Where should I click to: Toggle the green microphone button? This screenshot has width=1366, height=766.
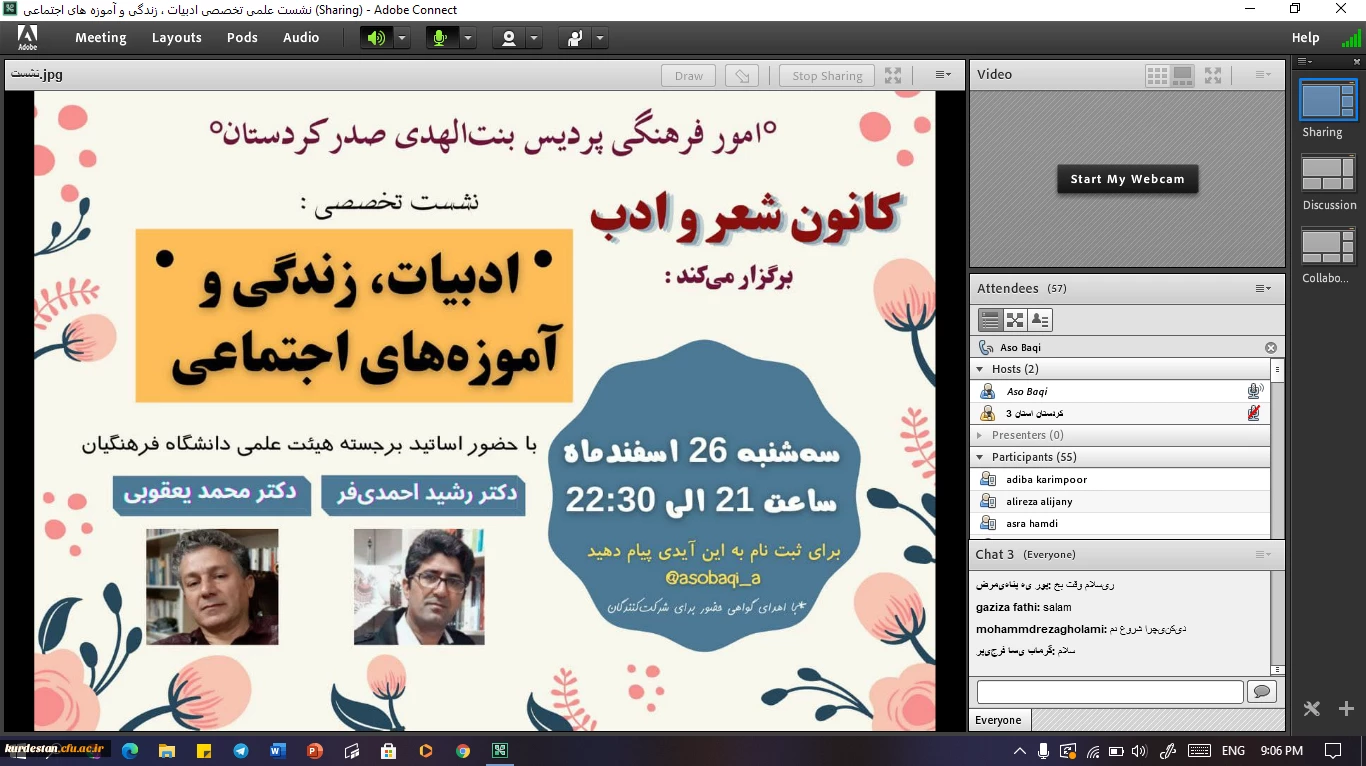coord(439,38)
